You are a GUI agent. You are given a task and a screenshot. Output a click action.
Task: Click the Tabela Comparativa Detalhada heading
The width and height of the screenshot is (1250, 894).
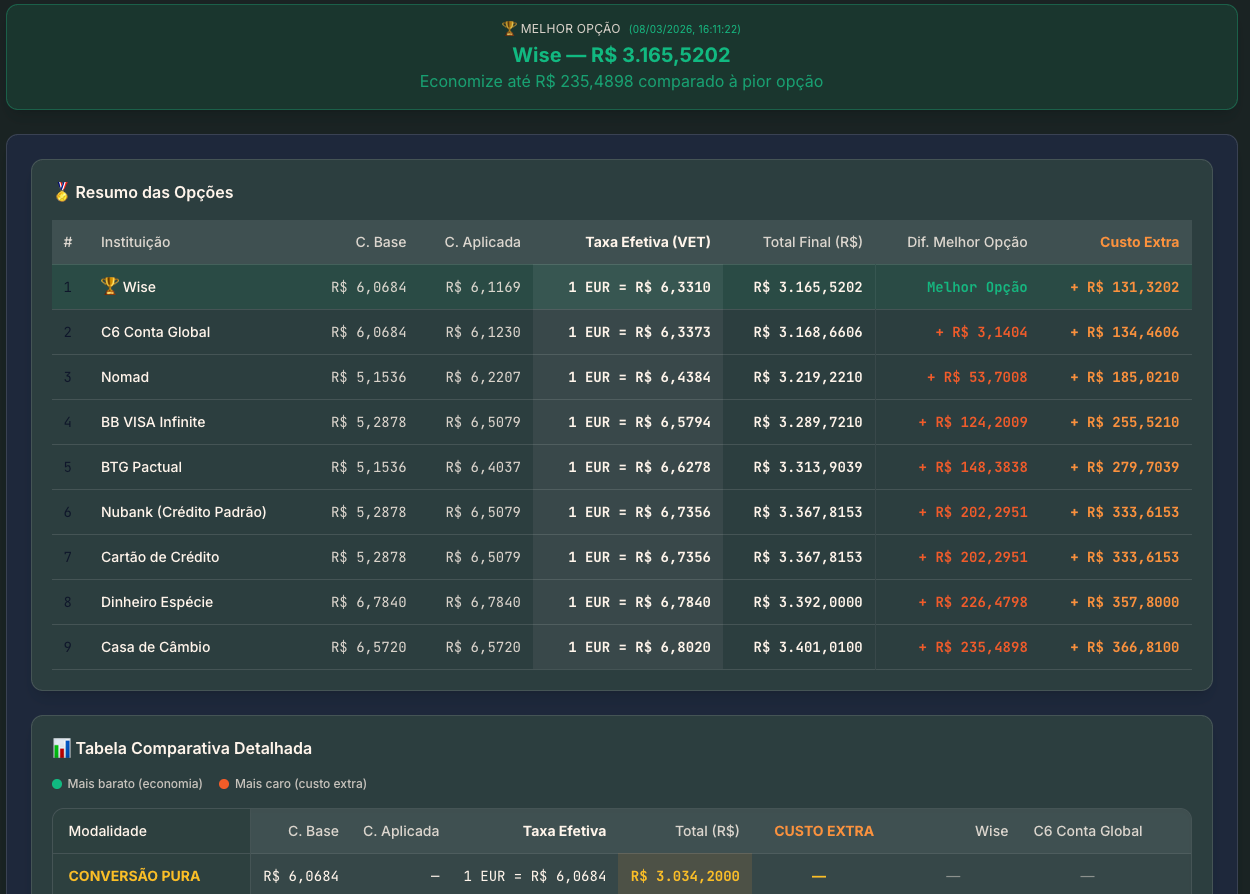pyautogui.click(x=193, y=748)
